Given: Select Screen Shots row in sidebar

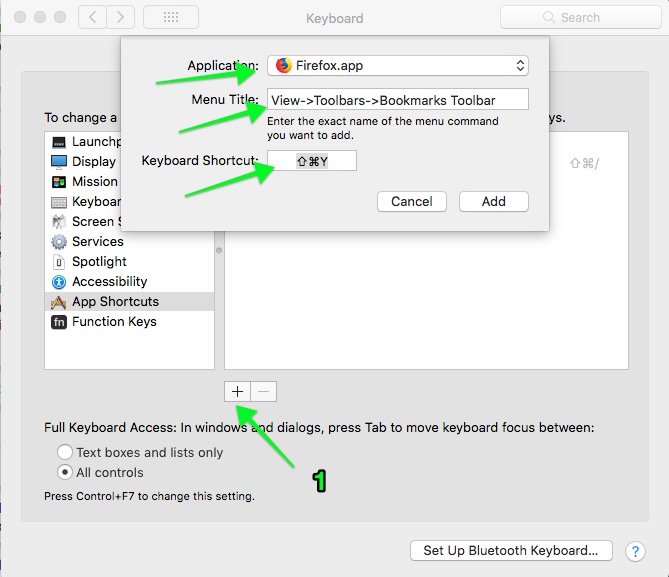Looking at the screenshot, I should point(85,221).
